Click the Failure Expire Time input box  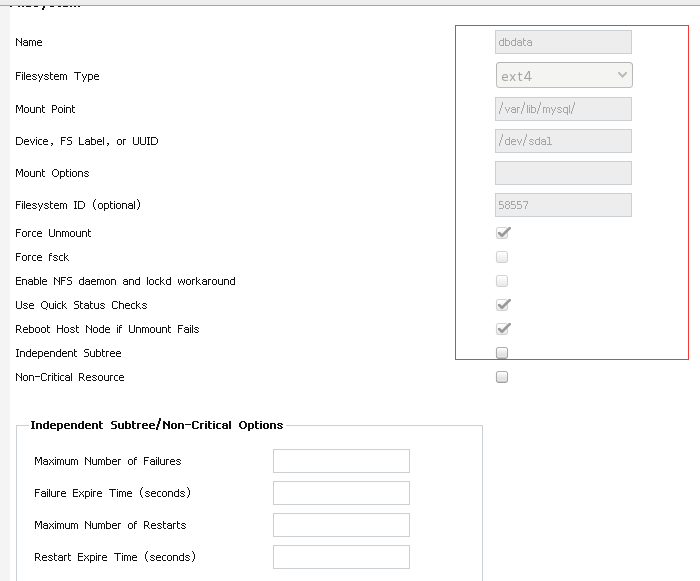pyautogui.click(x=341, y=493)
